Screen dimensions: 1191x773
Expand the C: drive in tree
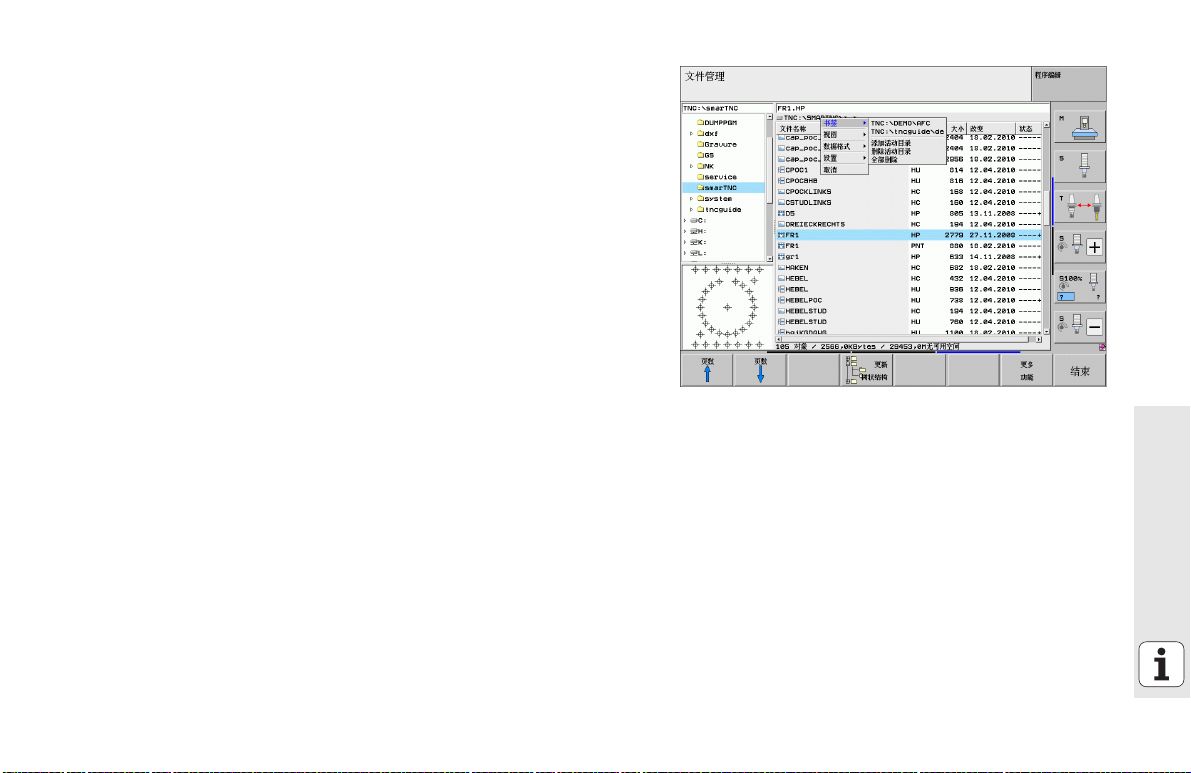[685, 220]
